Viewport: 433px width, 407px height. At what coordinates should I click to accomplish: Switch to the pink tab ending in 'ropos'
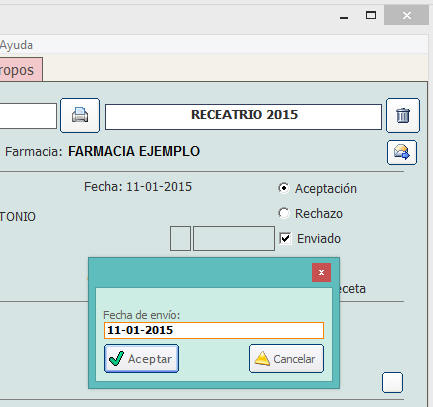click(21, 70)
